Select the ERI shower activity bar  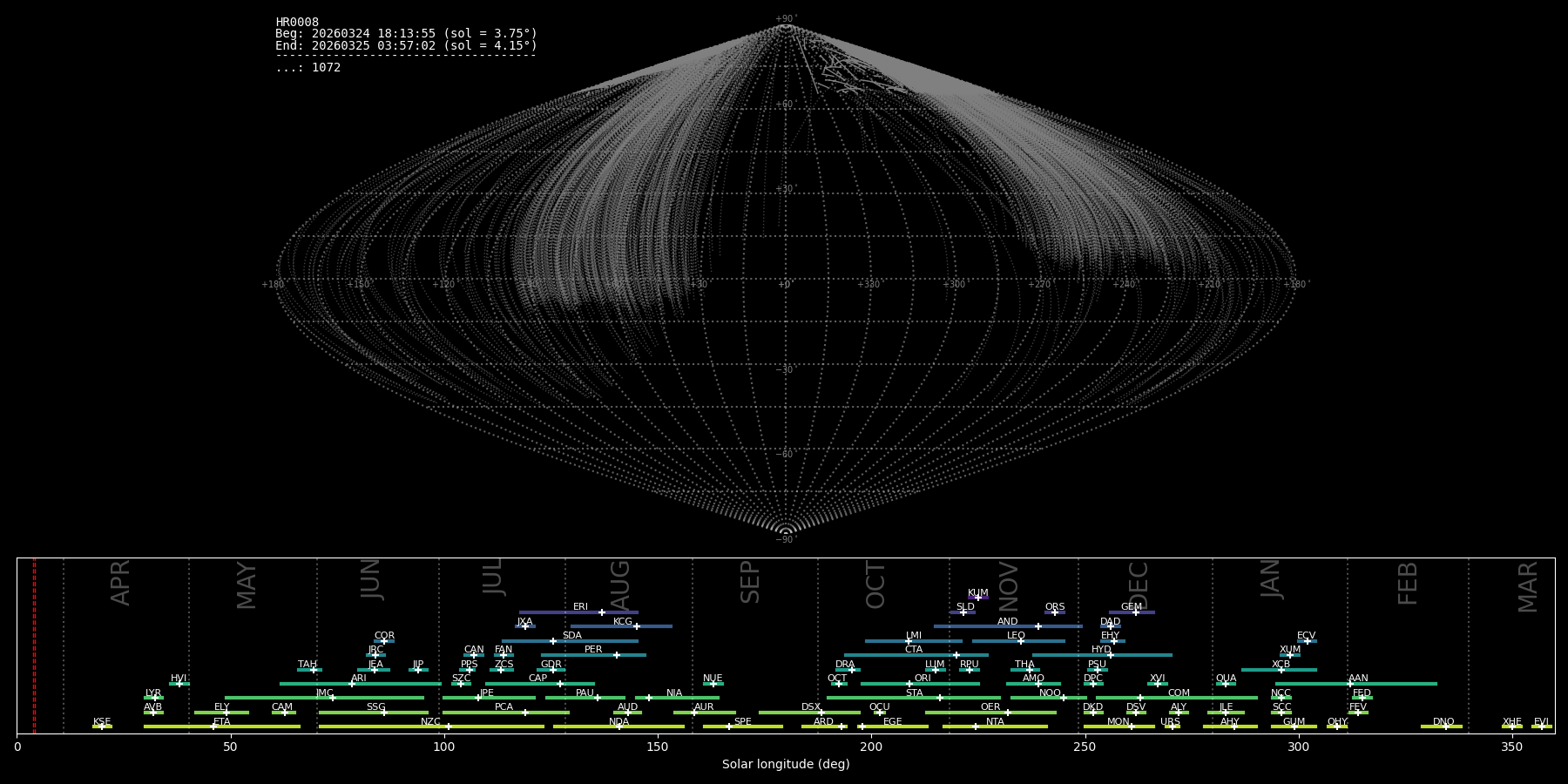pos(578,612)
